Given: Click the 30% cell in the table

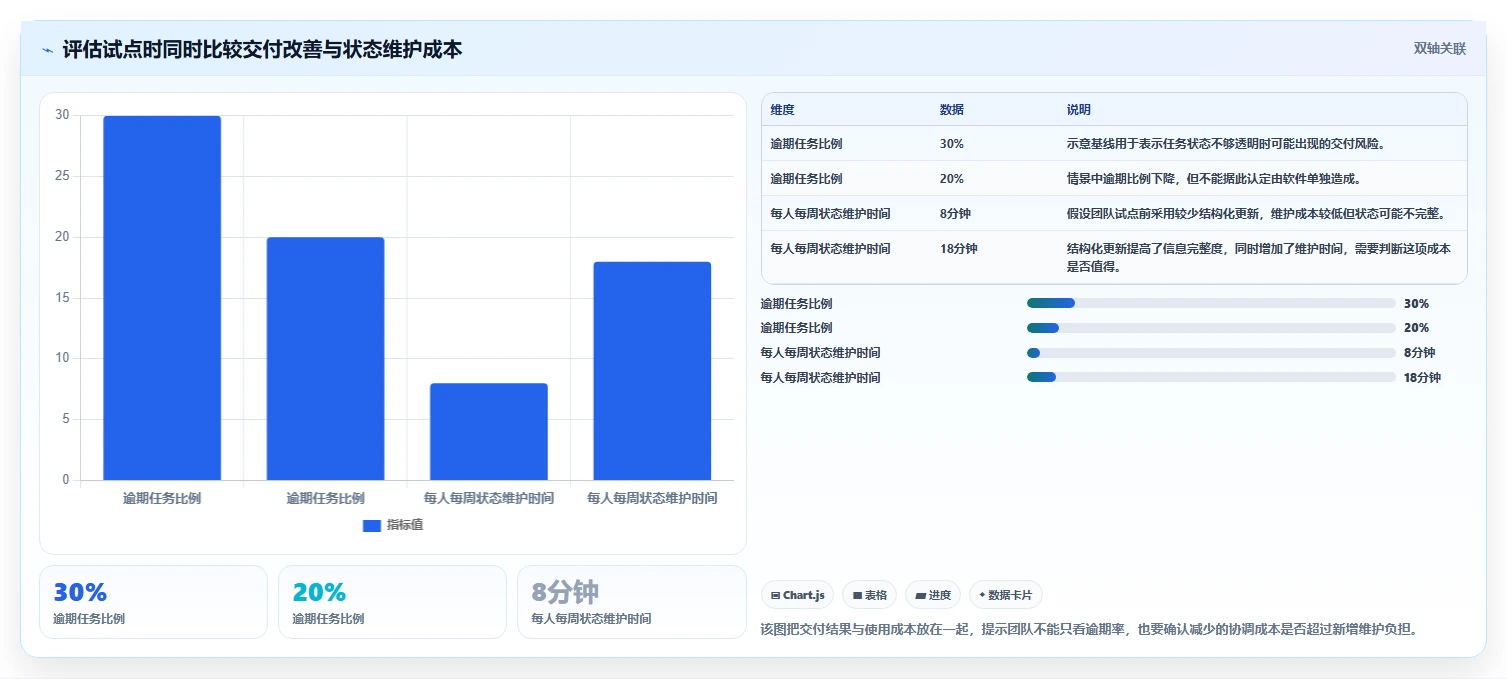Looking at the screenshot, I should (x=952, y=144).
